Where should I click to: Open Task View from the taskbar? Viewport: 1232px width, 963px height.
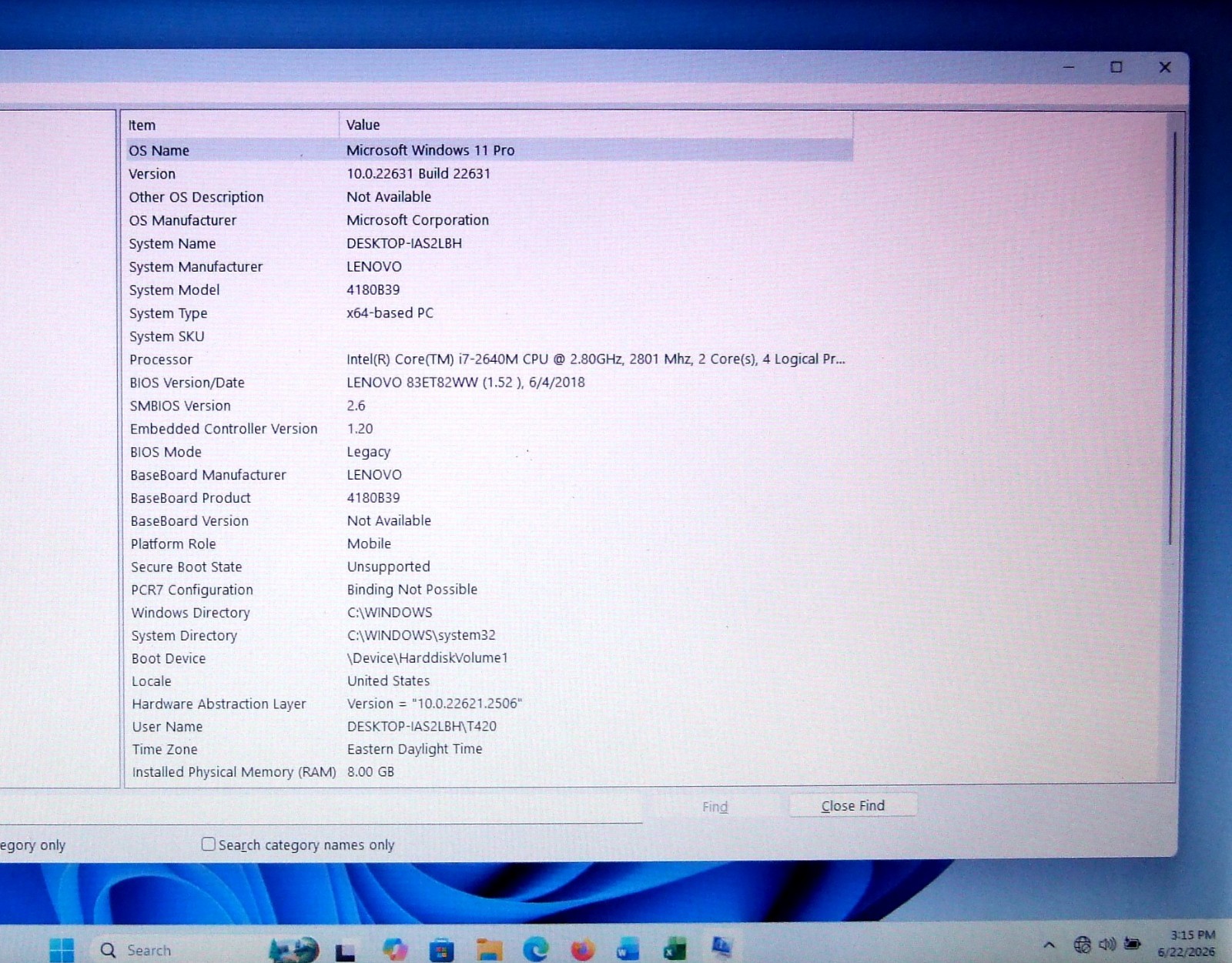345,951
